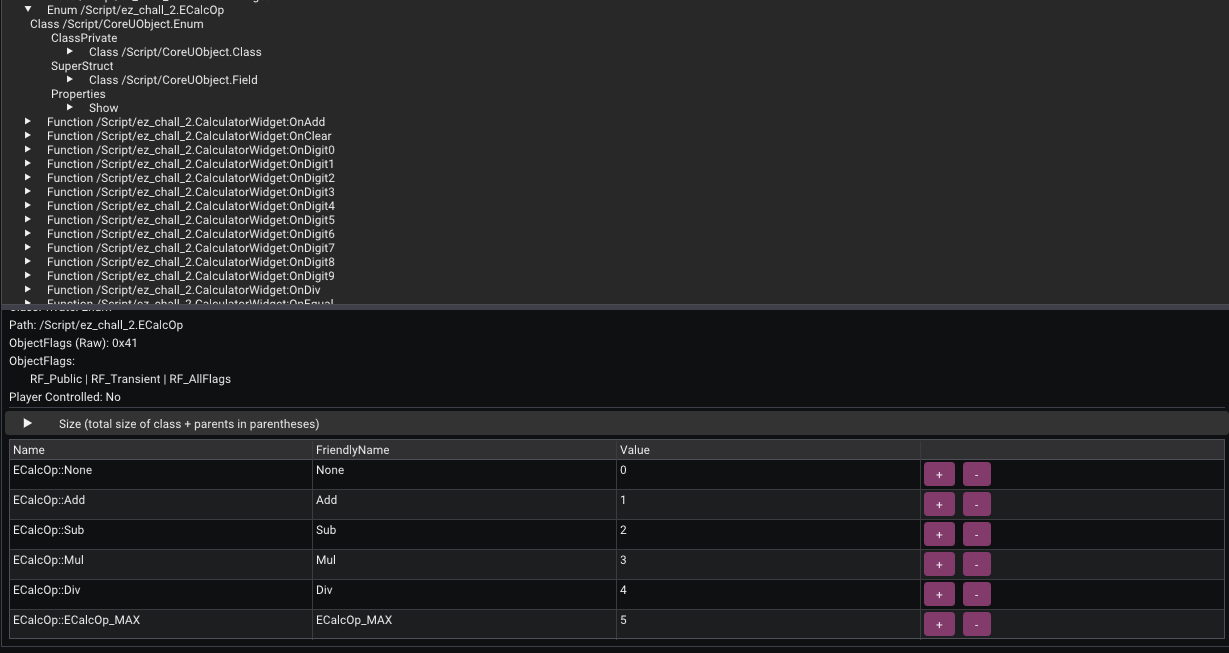Select Function CalculatorWidget:OnClear in tree
This screenshot has width=1229, height=653.
point(189,136)
